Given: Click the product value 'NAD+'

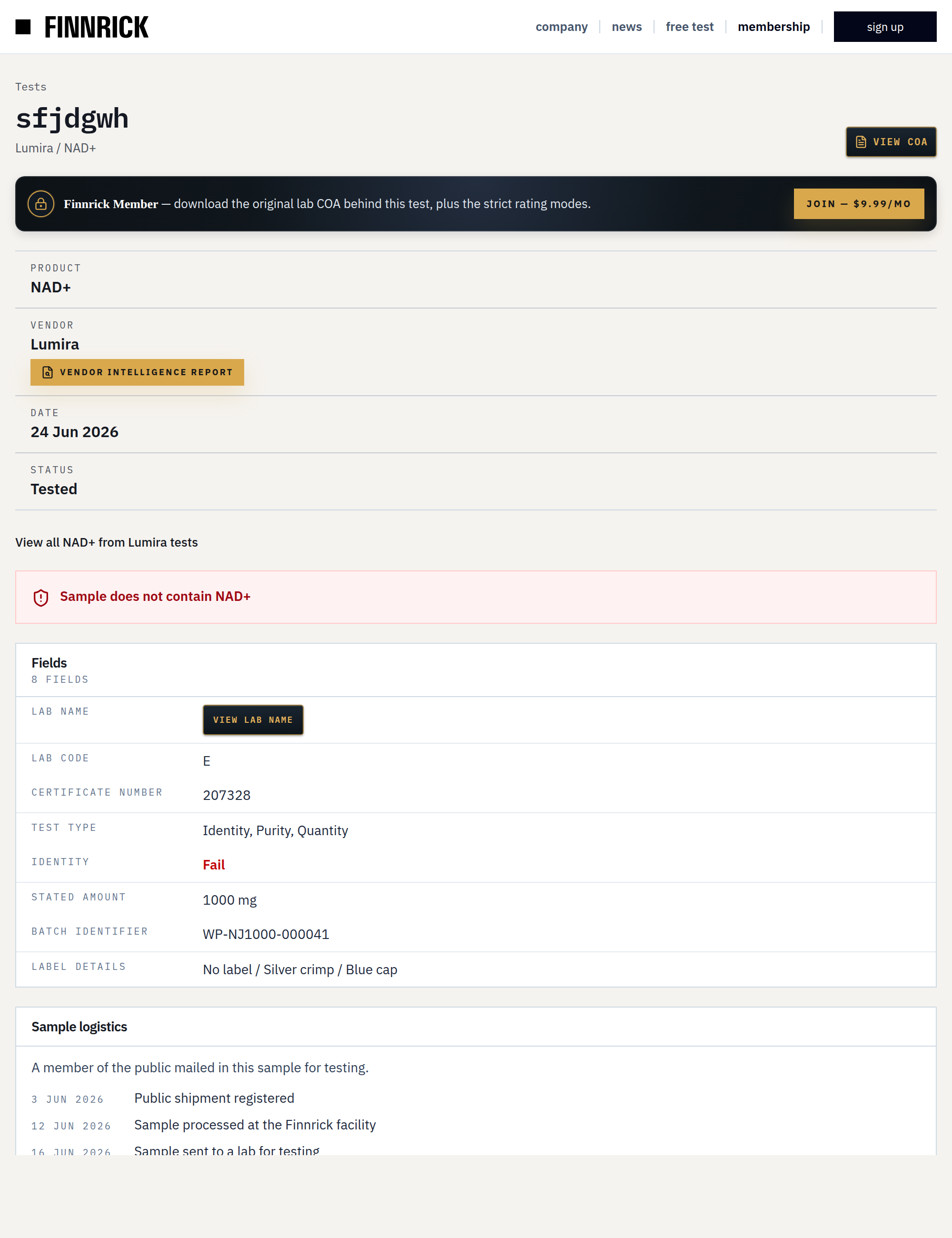Looking at the screenshot, I should (50, 288).
